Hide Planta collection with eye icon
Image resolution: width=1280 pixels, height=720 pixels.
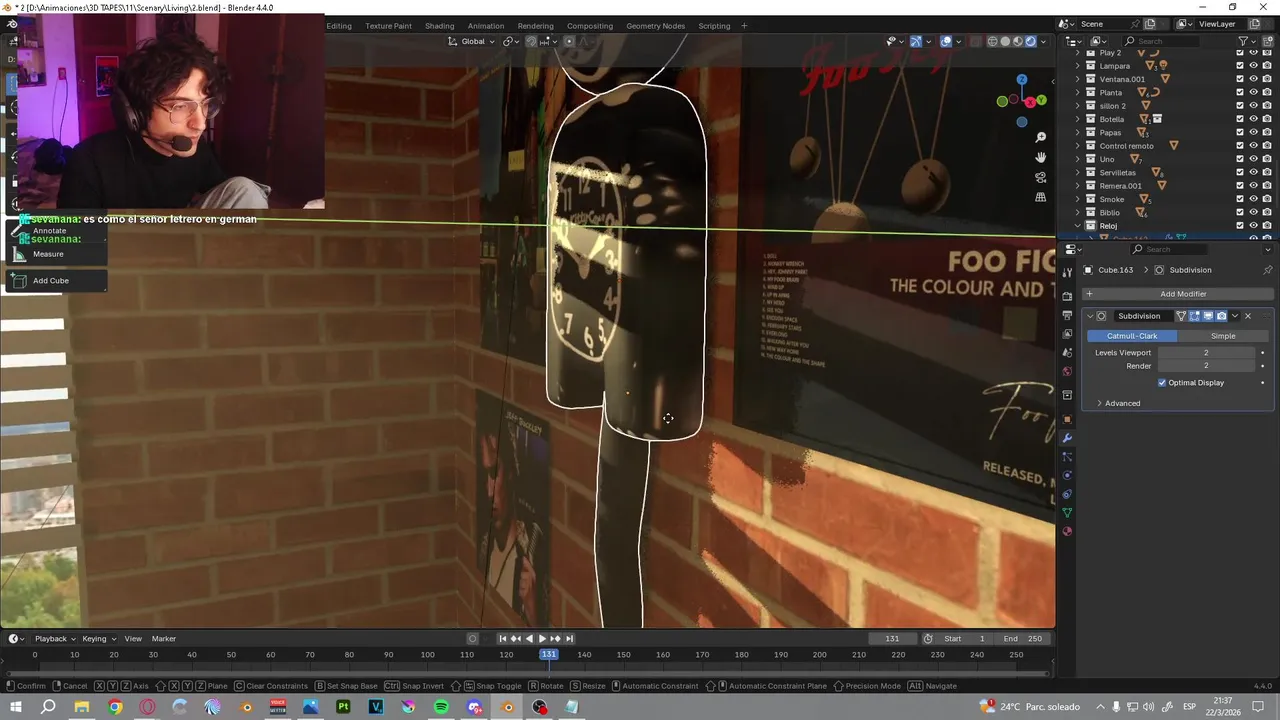tap(1253, 92)
